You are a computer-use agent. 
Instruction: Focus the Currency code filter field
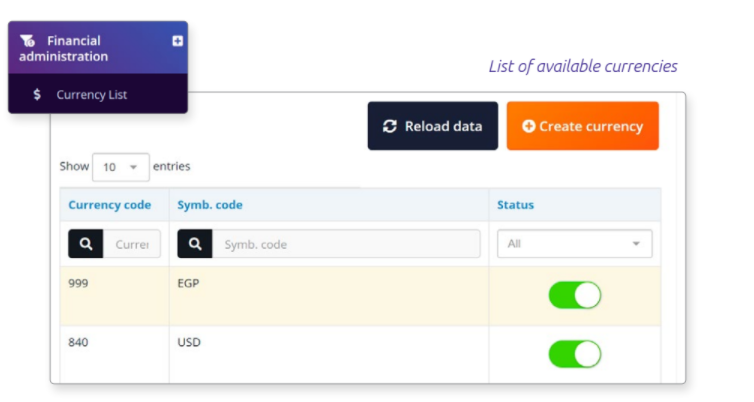pos(130,244)
